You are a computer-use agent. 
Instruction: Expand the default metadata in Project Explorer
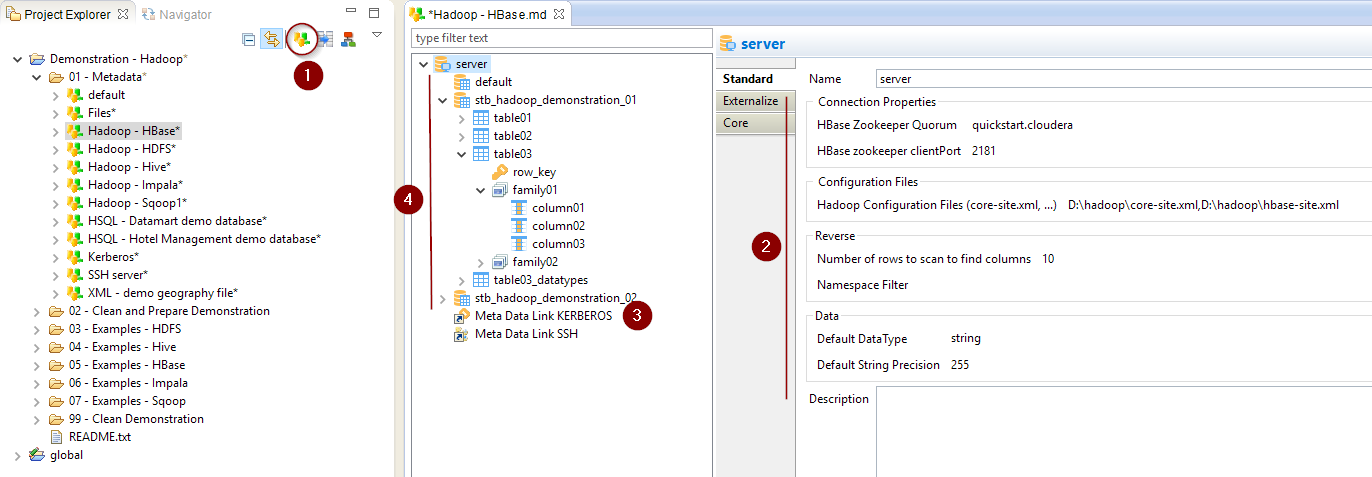[55, 95]
